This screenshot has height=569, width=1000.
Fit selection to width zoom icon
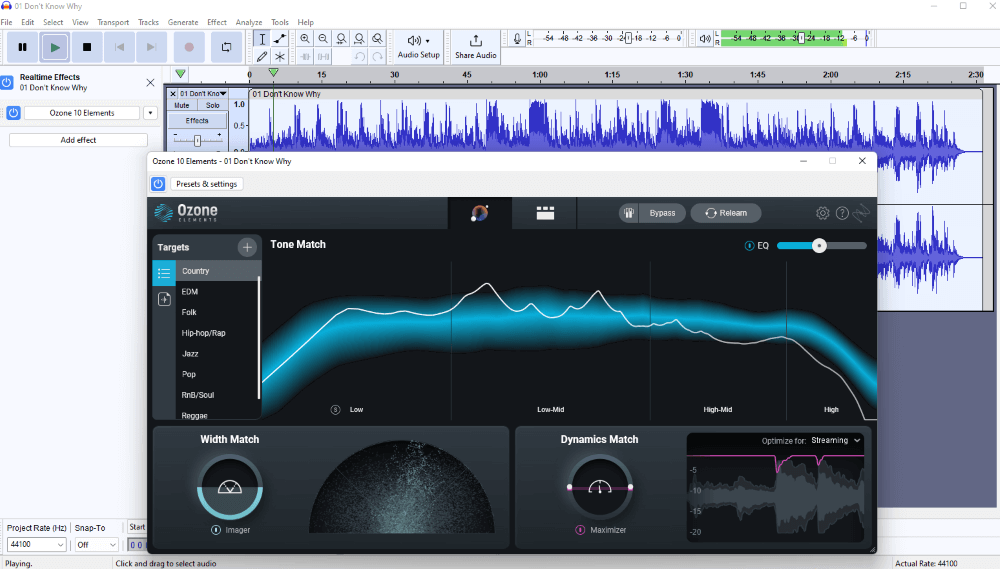coord(341,39)
